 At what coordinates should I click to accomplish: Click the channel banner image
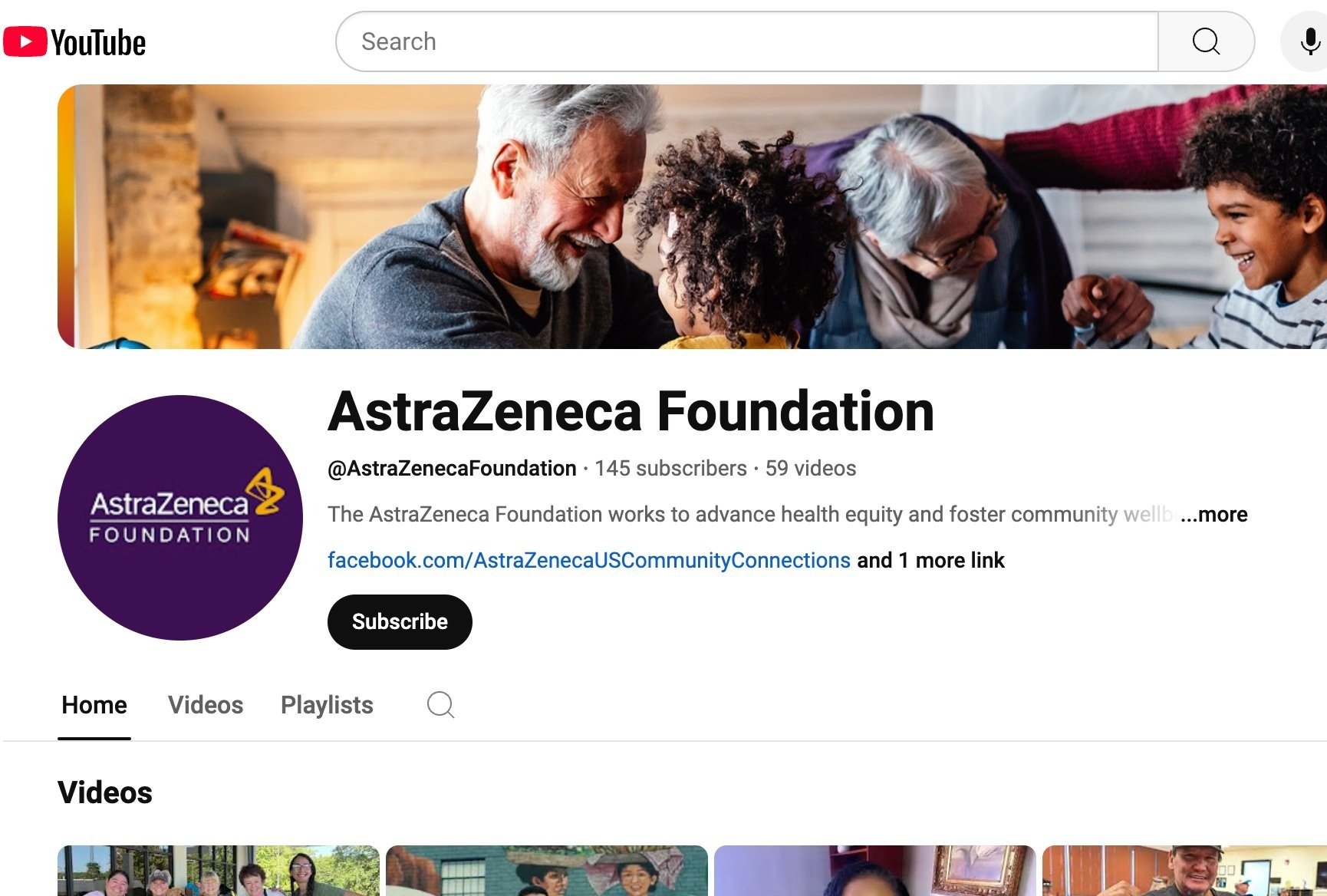(x=692, y=216)
